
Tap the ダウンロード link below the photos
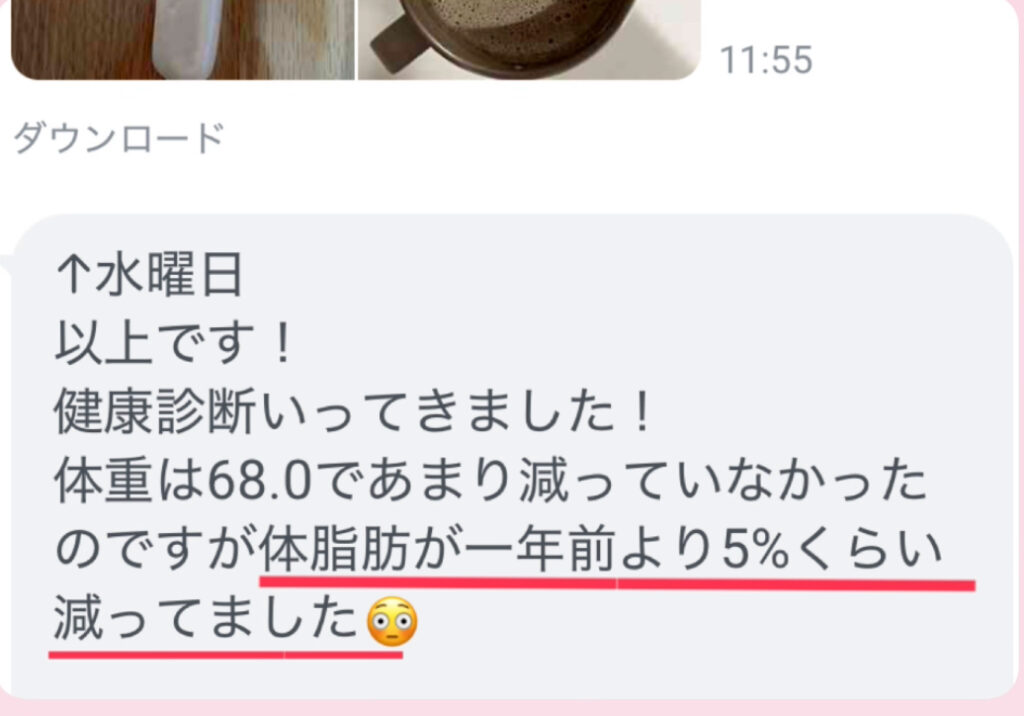click(x=119, y=138)
